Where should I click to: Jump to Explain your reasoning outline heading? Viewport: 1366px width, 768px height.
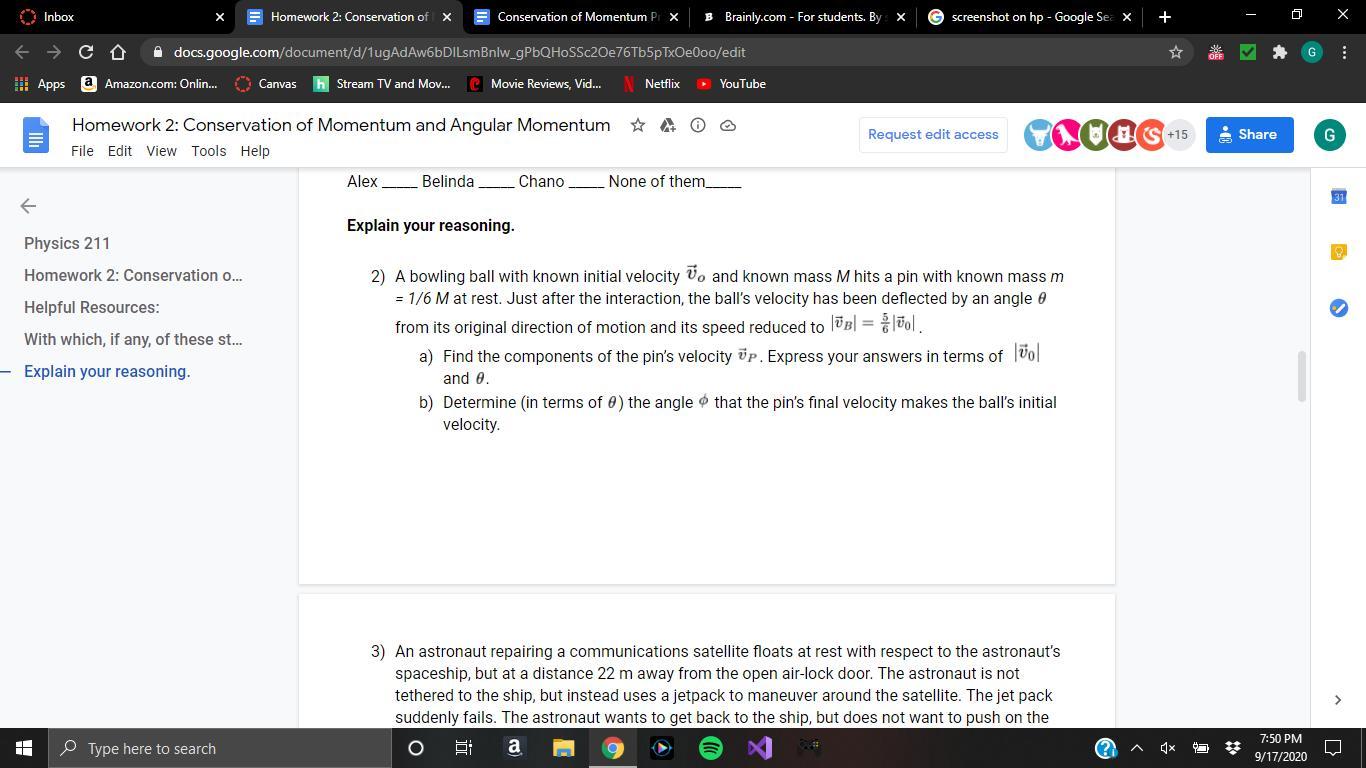(x=107, y=372)
